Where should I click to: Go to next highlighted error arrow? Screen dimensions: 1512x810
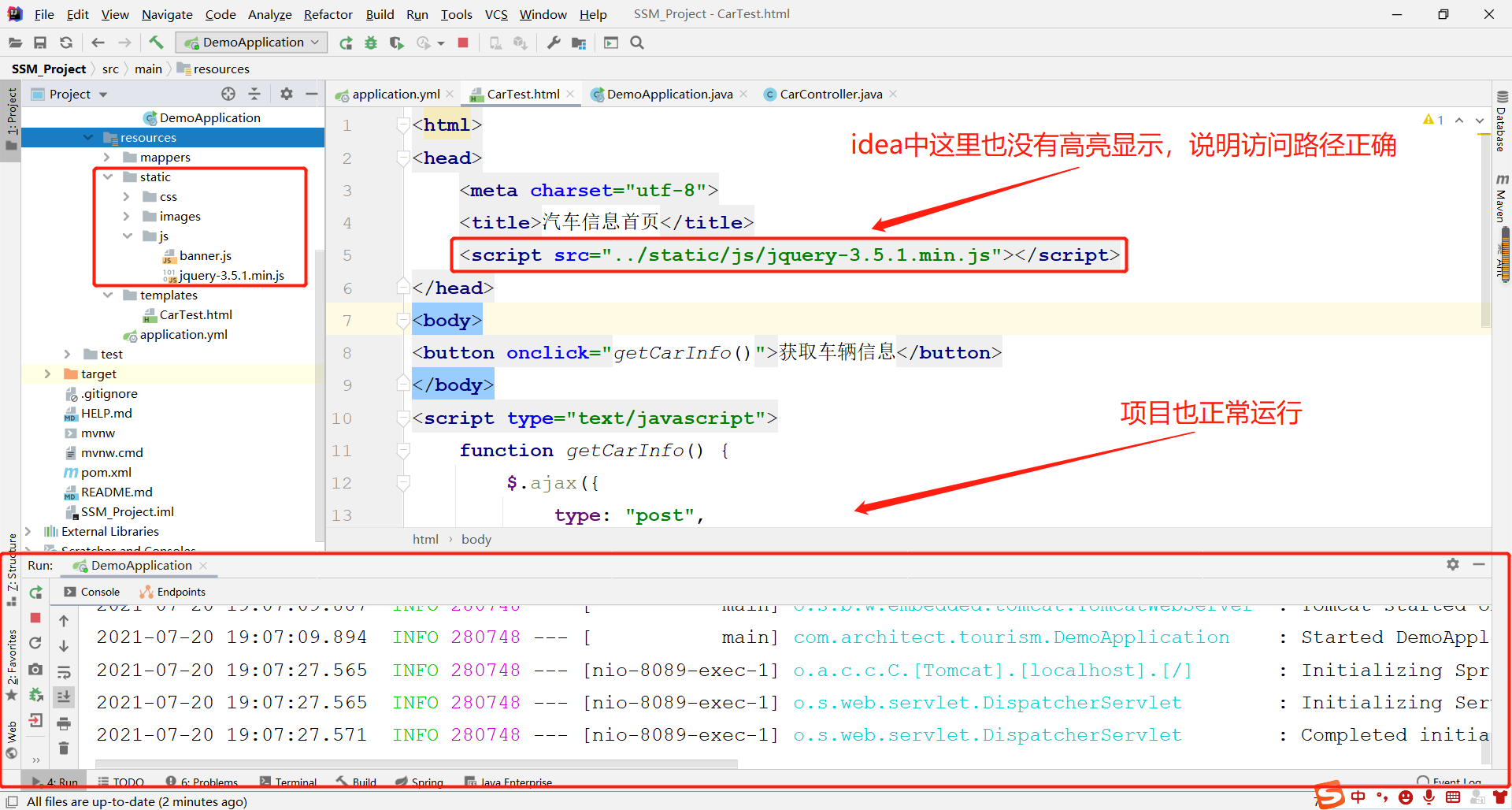[1480, 120]
